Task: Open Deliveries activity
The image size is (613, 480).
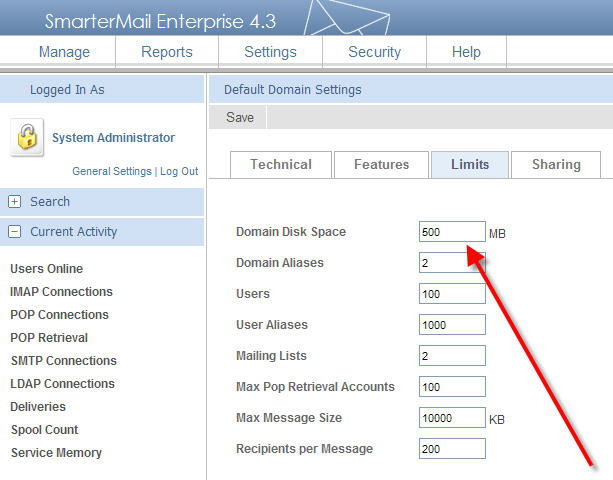Action: point(38,407)
